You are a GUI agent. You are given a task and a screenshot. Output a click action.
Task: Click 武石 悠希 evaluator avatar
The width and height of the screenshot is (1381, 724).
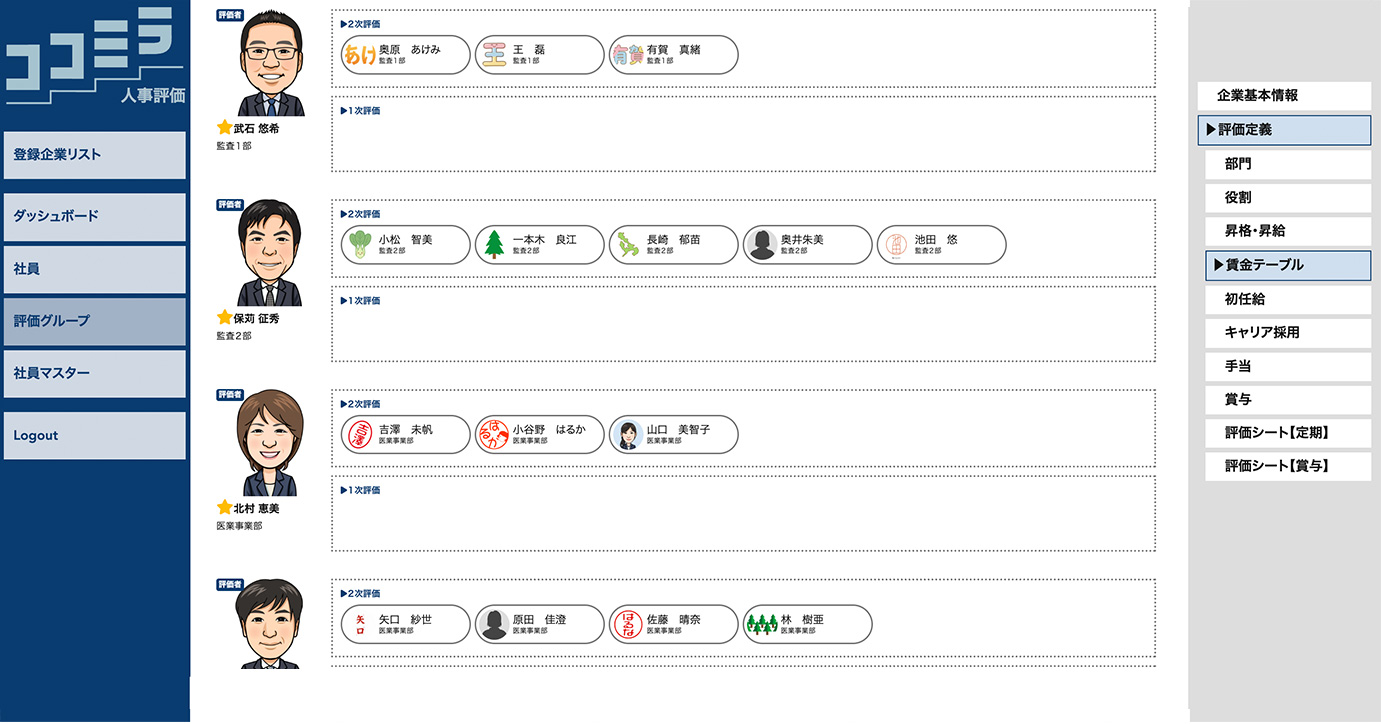click(271, 64)
